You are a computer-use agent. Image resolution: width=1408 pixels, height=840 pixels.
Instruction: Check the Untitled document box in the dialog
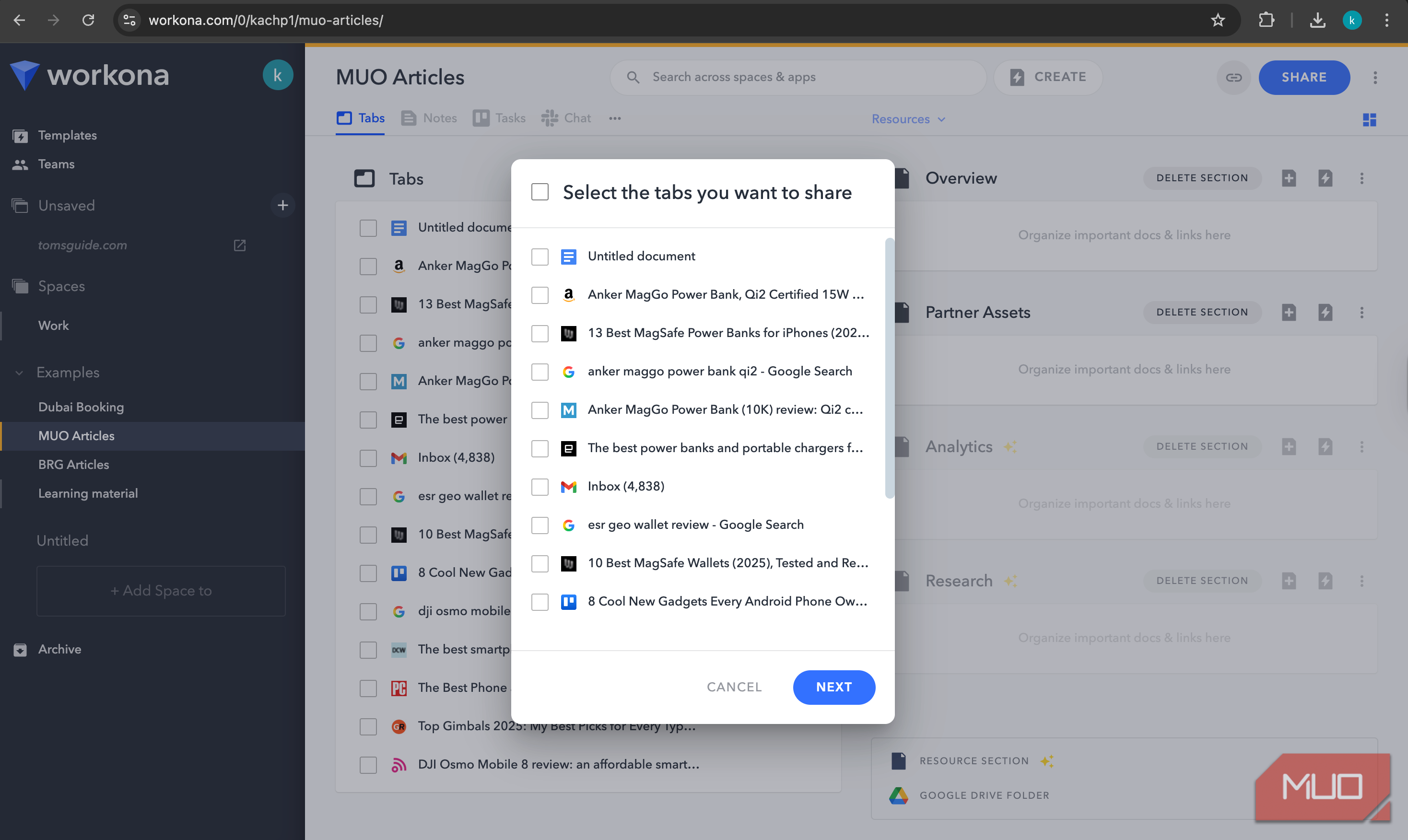click(540, 257)
